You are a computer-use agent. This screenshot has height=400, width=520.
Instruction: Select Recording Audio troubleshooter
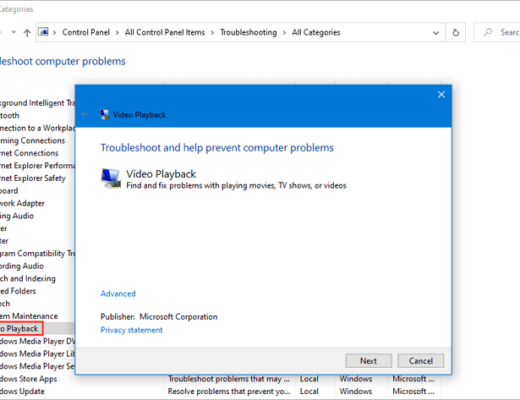pos(22,266)
